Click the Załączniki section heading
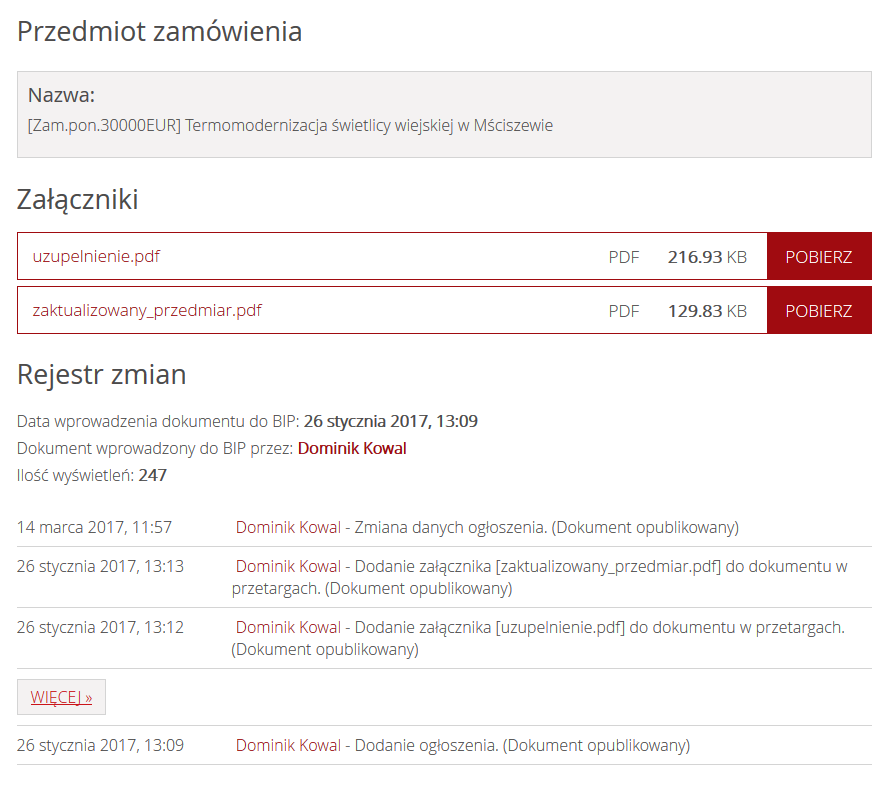This screenshot has height=786, width=893. point(77,200)
